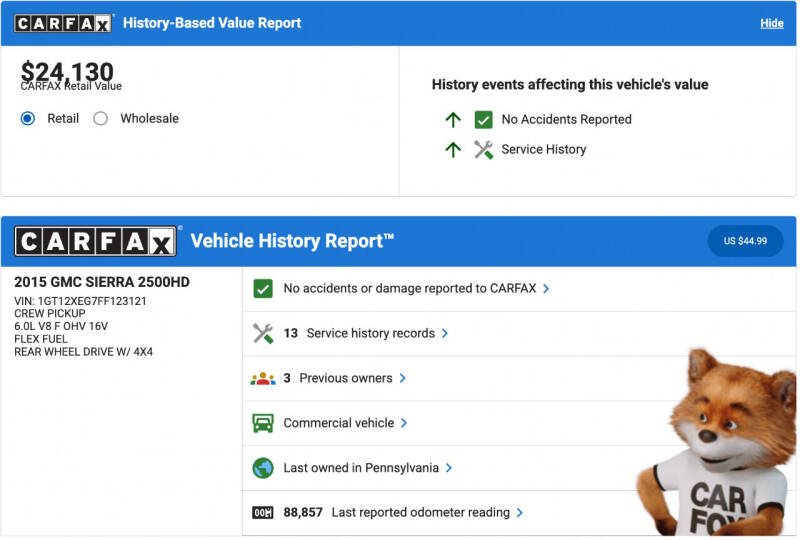Hide the History-Based Value Report
The height and width of the screenshot is (540, 800).
click(771, 23)
